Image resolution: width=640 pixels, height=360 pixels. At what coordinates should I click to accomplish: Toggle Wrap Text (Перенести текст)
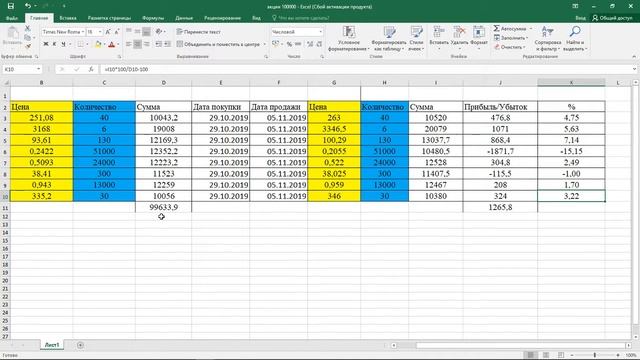tap(199, 31)
